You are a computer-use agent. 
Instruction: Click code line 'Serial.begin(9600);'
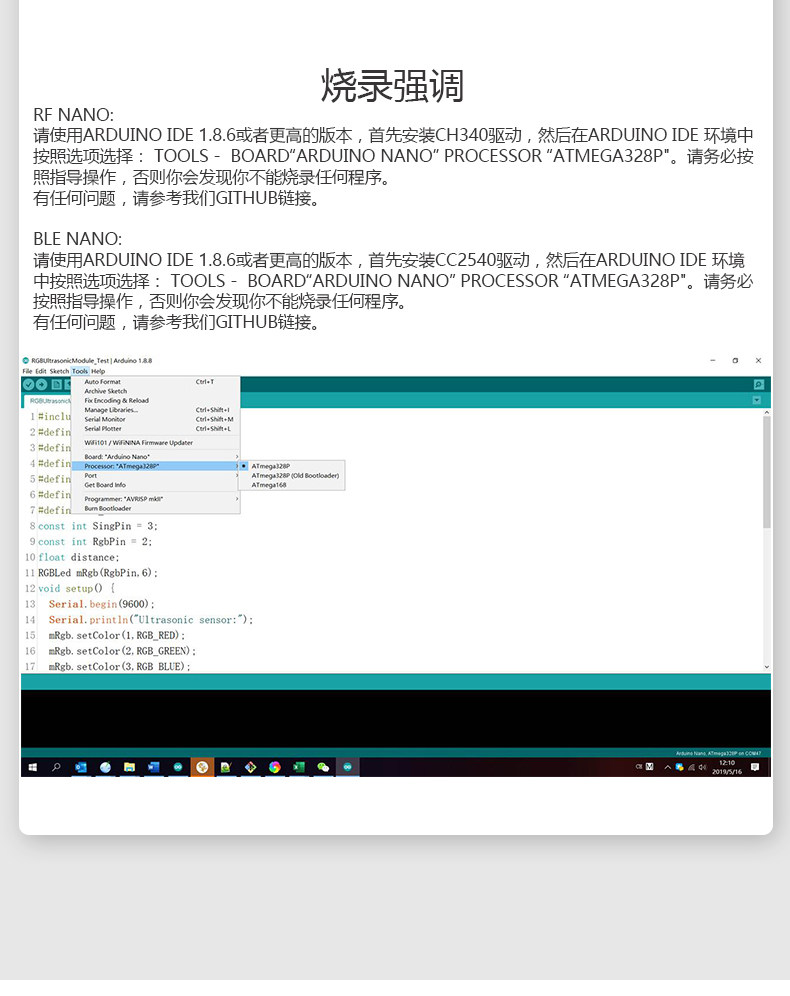tap(102, 604)
